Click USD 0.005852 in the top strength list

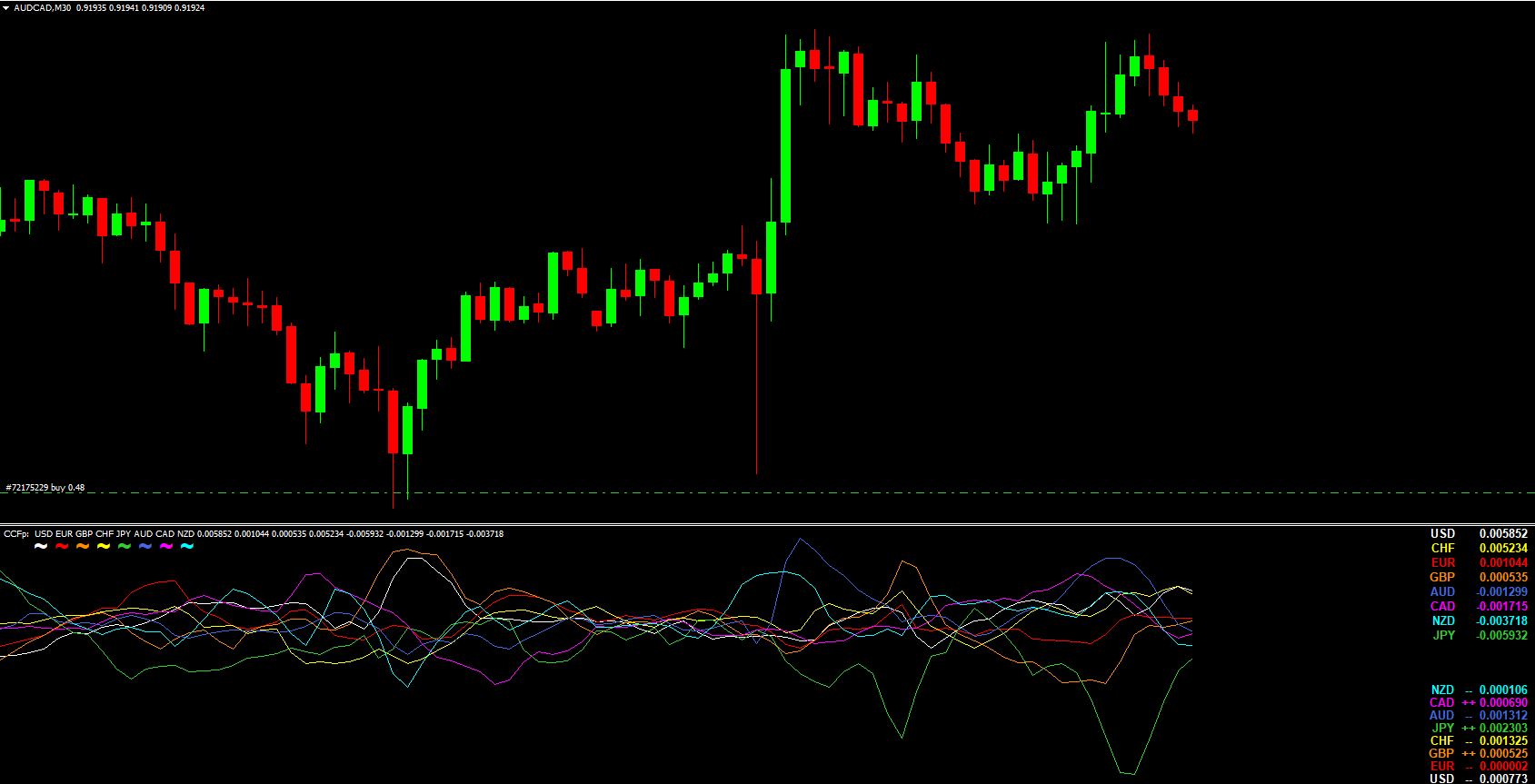1479,533
